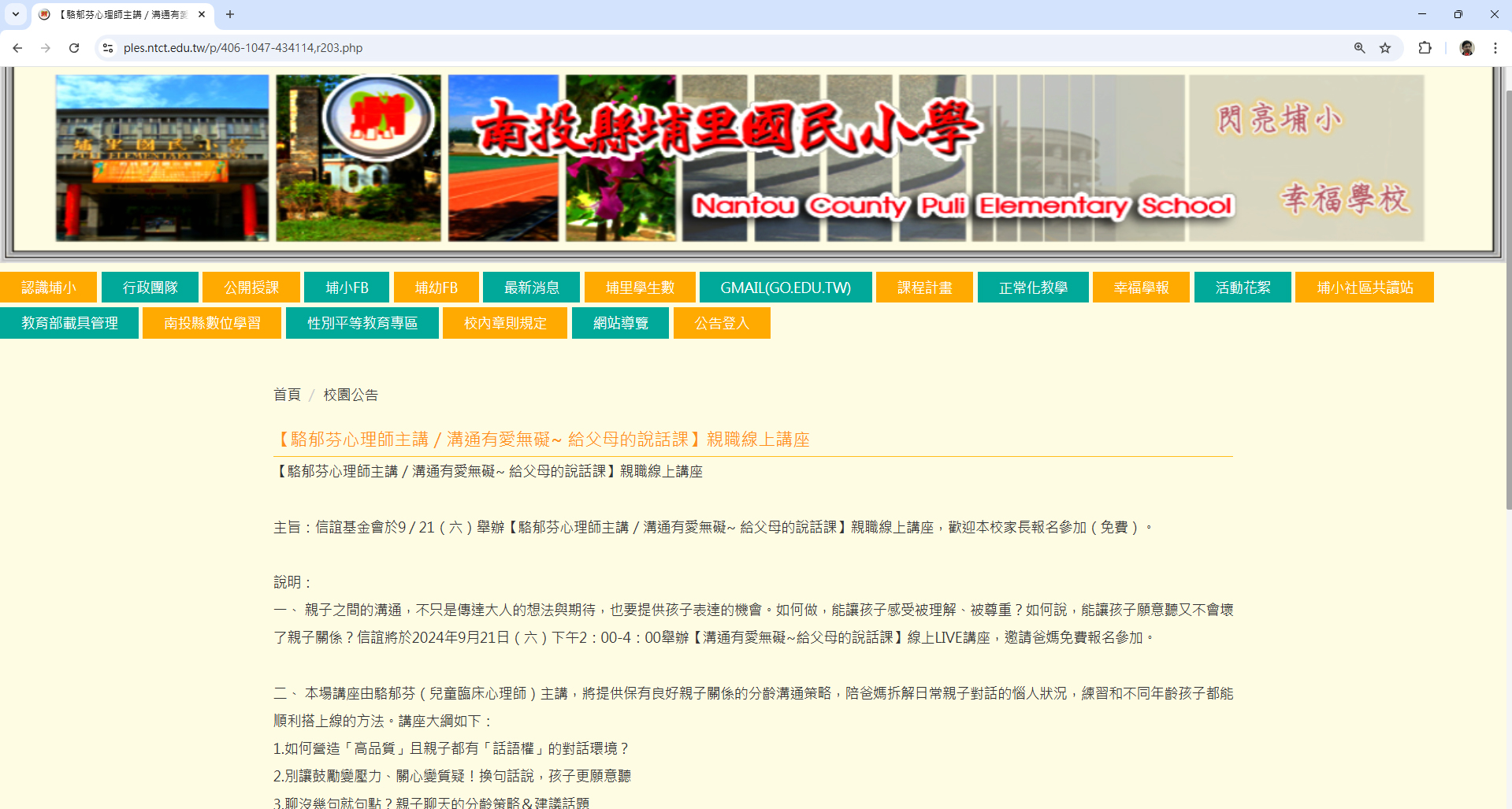The image size is (1512, 809).
Task: Restore down the browser window
Action: click(1458, 14)
